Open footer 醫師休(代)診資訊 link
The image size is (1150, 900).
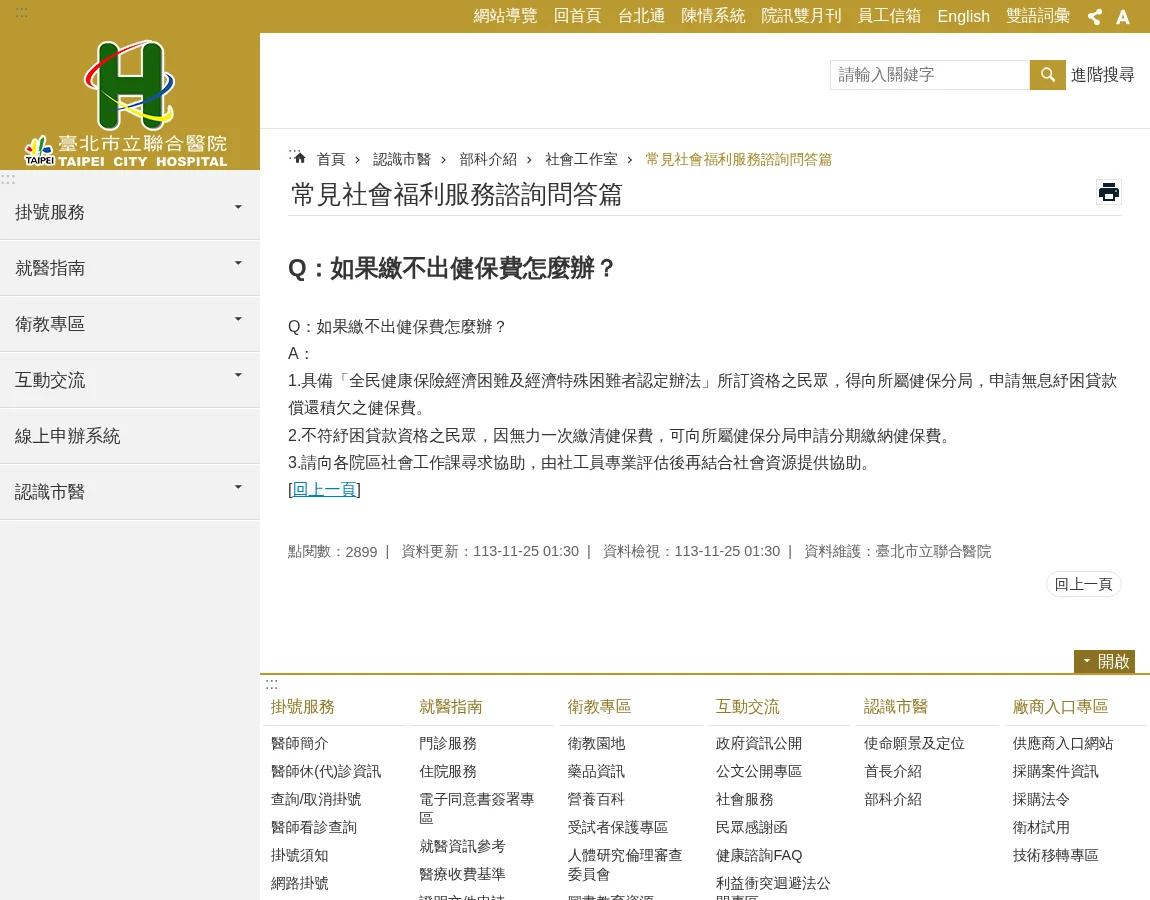[x=326, y=772]
